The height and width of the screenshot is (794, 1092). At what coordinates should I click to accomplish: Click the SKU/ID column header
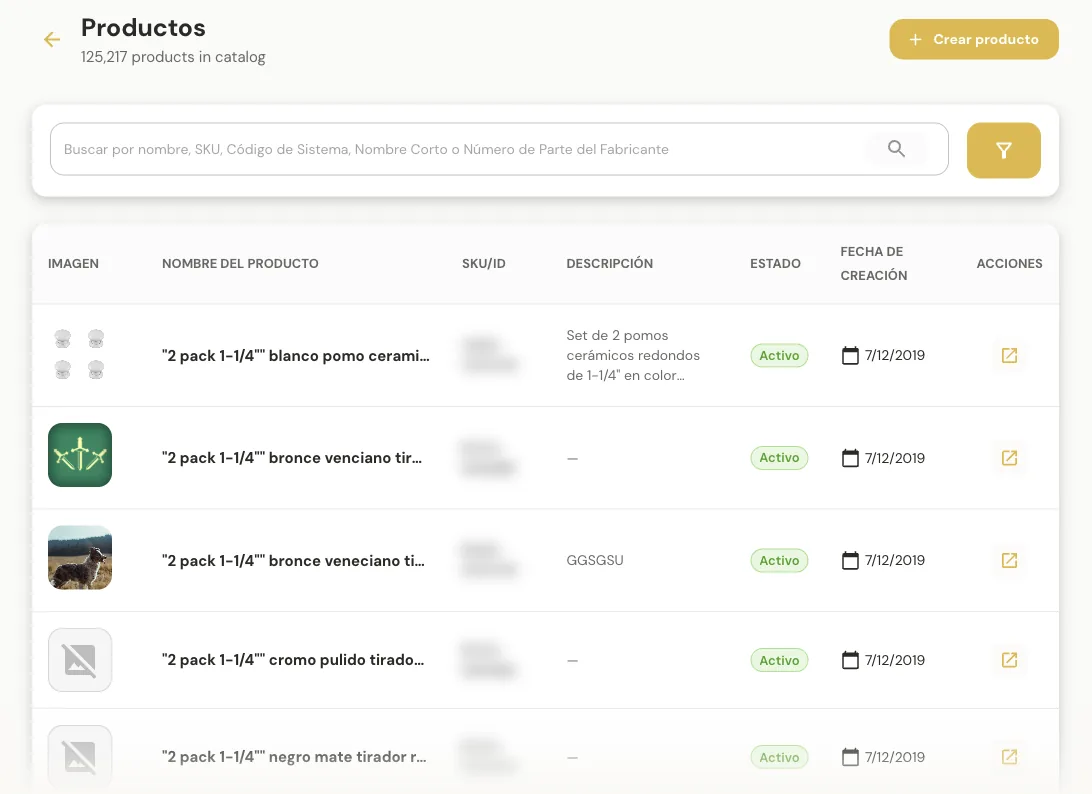[483, 263]
